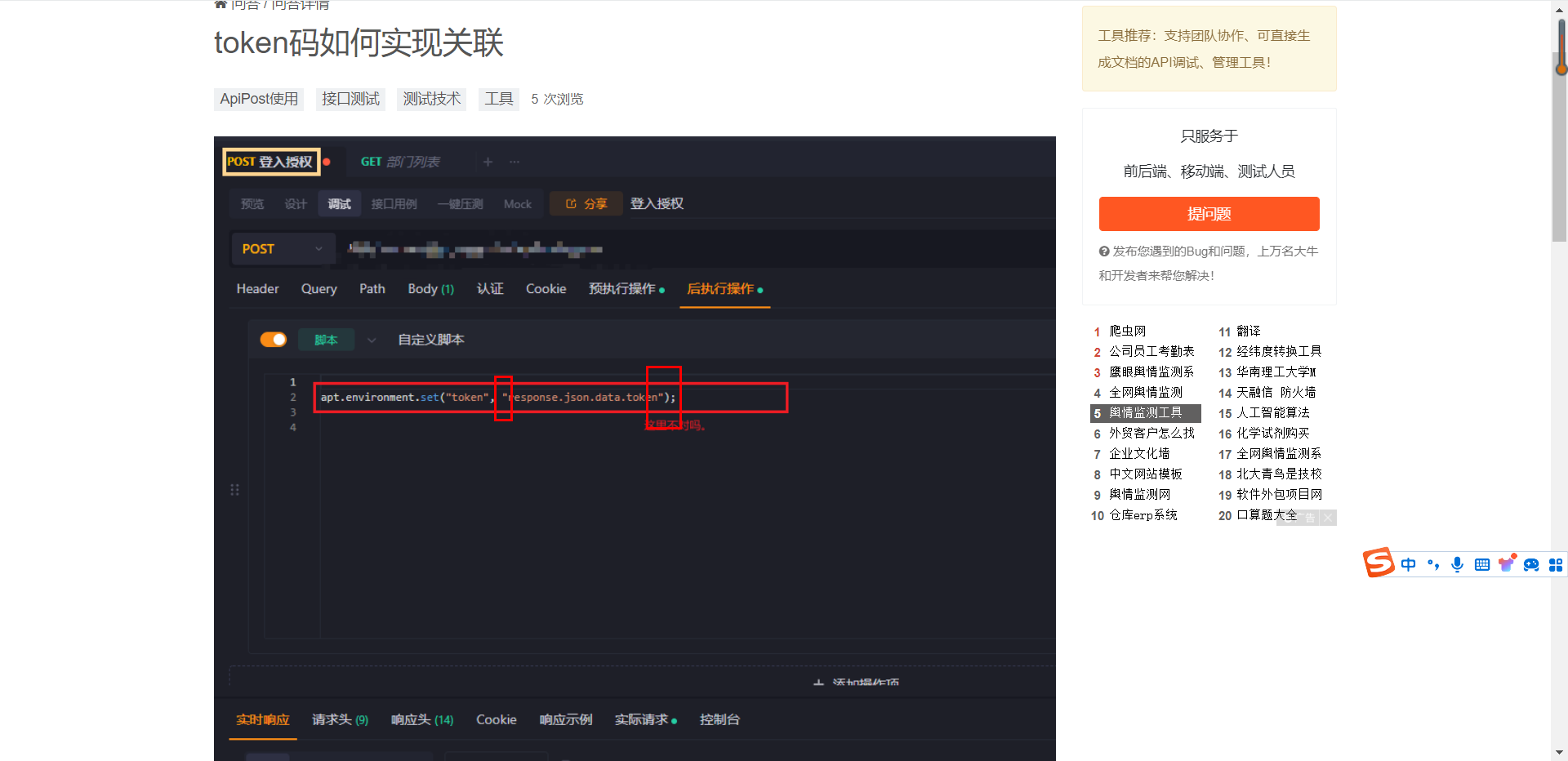
Task: Open the 一键压测 tab
Action: click(461, 204)
